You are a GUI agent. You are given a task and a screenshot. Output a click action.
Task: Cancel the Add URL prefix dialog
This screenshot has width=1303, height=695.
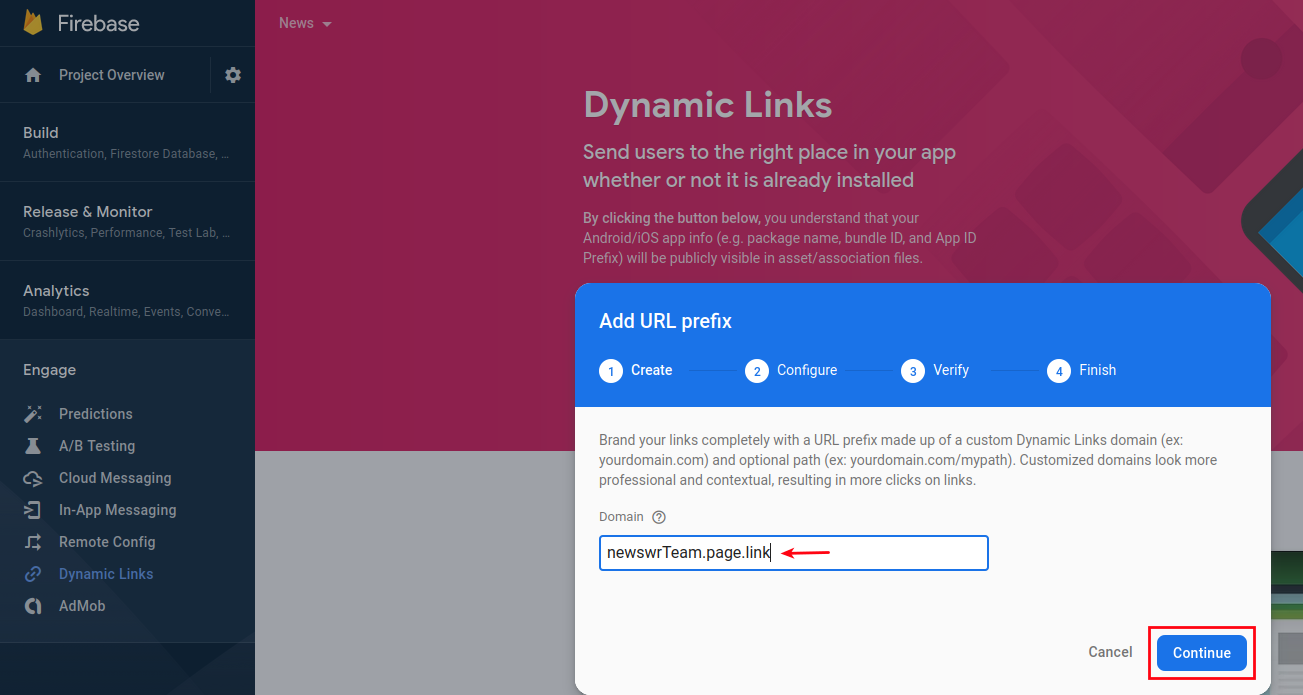[x=1110, y=652]
